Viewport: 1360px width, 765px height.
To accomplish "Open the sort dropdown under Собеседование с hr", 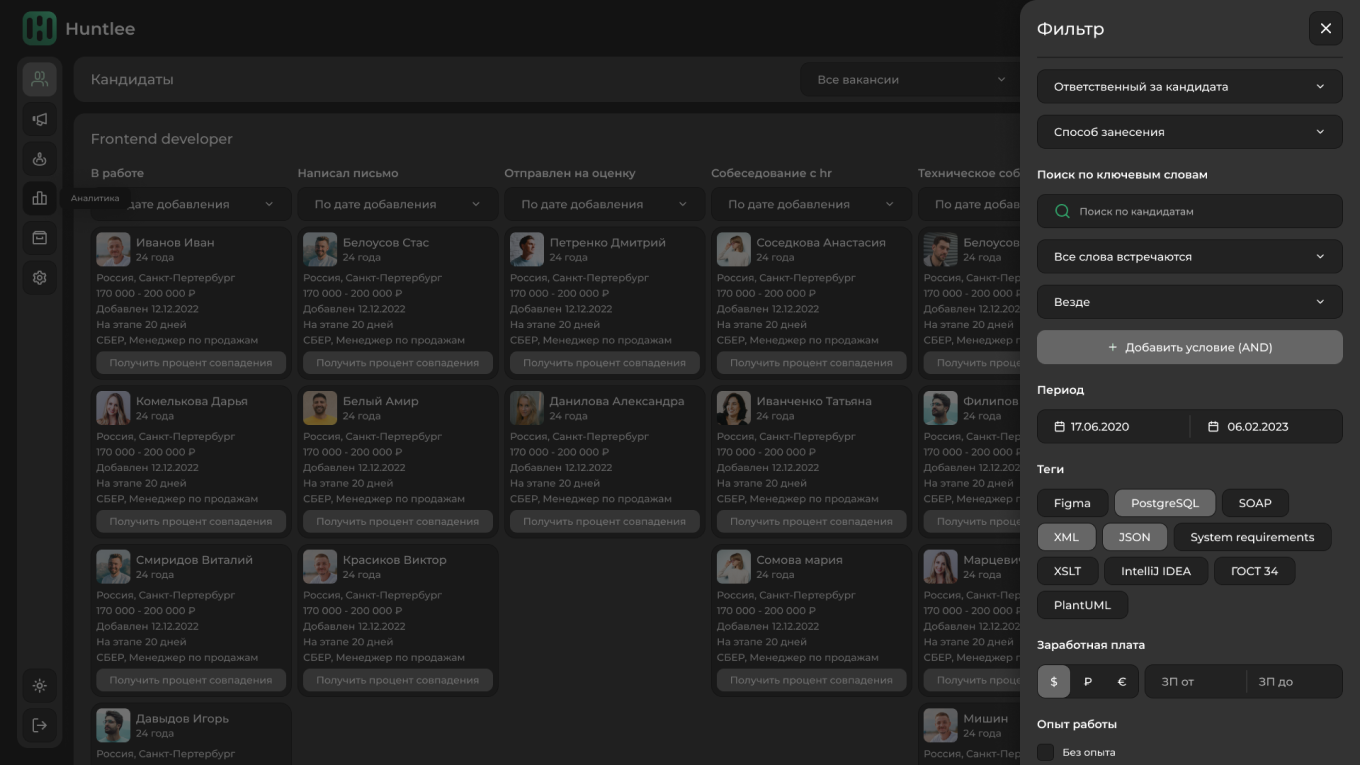I will tap(811, 204).
